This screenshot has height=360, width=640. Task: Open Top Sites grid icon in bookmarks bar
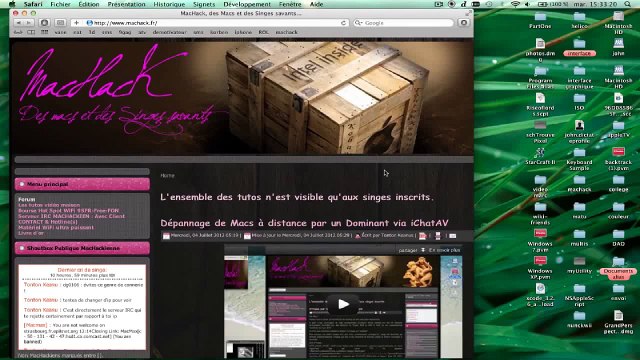(44, 32)
